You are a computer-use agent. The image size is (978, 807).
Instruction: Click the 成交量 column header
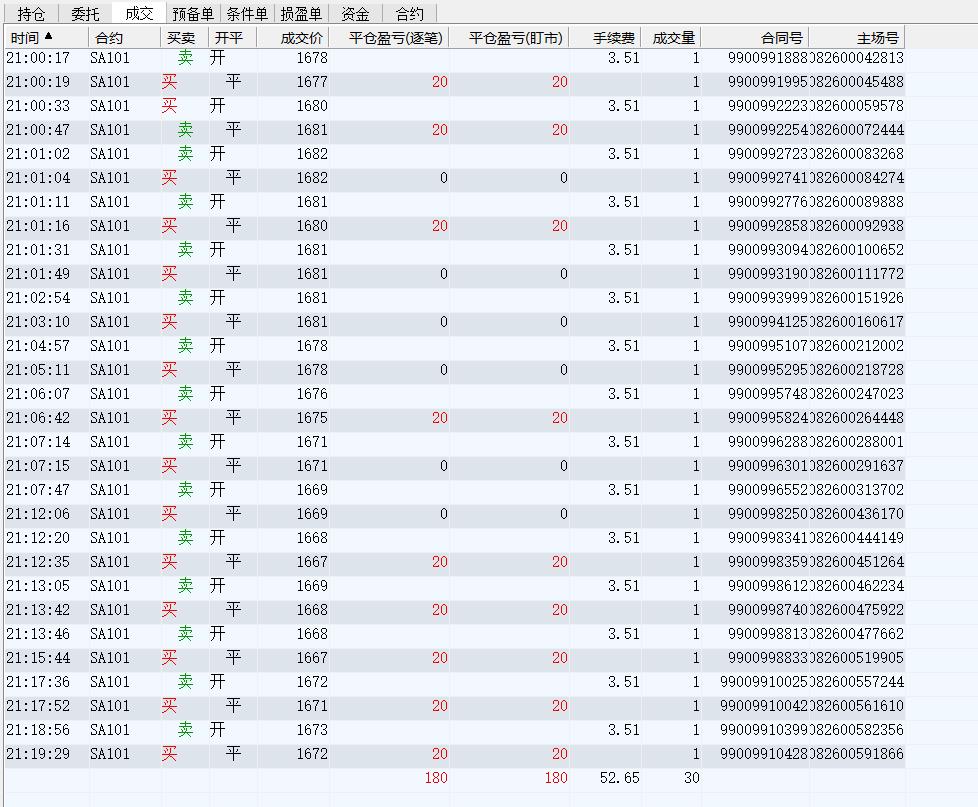[x=671, y=38]
